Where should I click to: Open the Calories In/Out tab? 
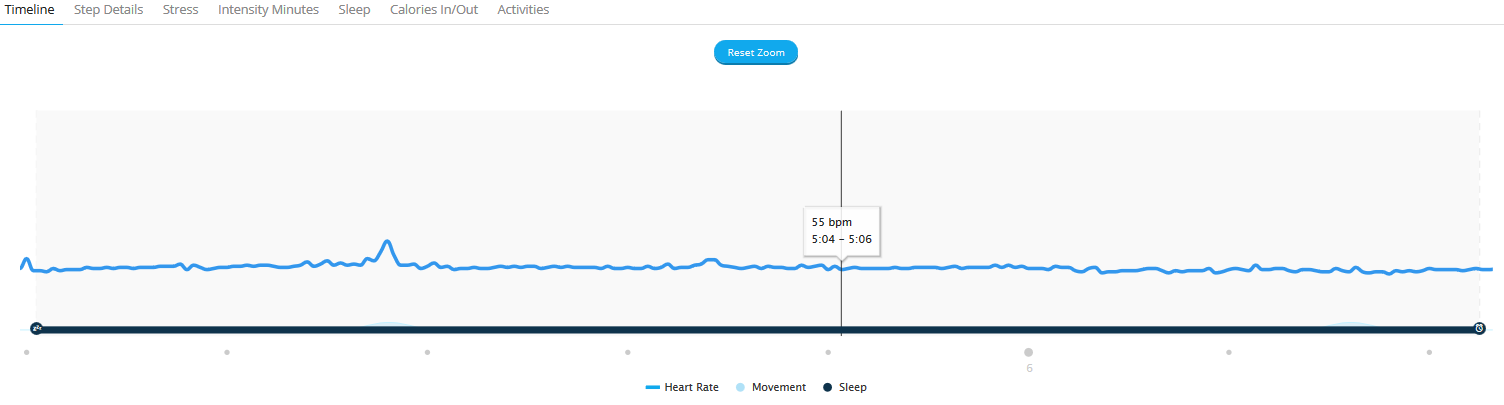433,10
